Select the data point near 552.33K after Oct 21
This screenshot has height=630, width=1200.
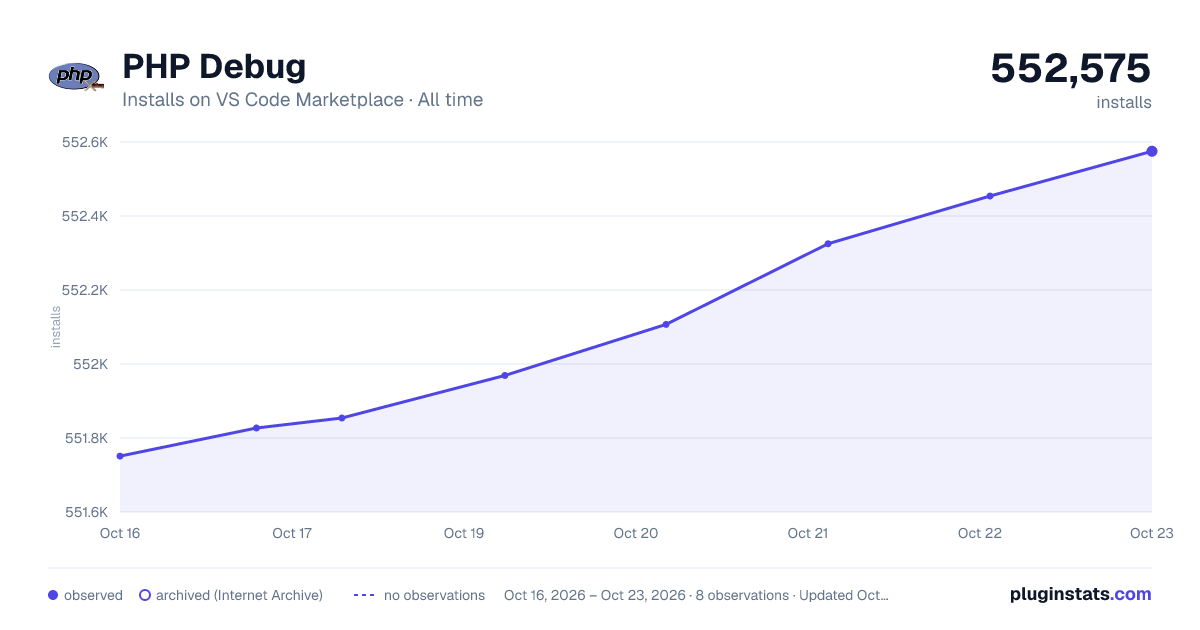[x=828, y=244]
